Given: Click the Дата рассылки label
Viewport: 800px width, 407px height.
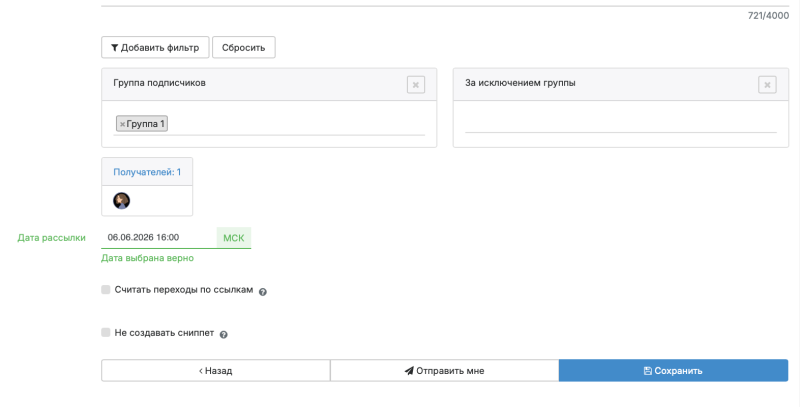Looking at the screenshot, I should [x=52, y=238].
